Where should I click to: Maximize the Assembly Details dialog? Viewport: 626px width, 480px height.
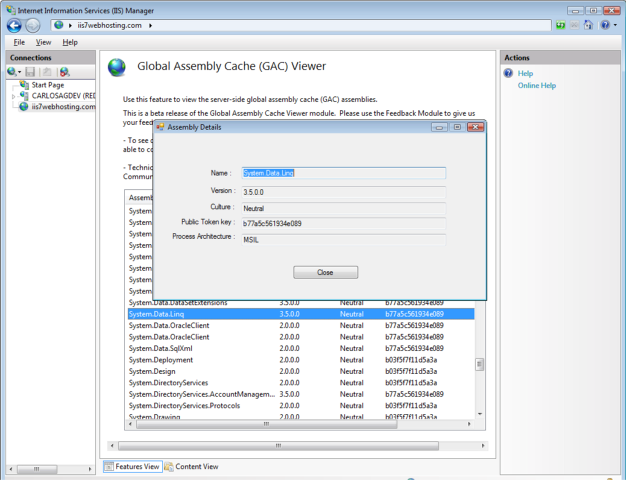tap(457, 127)
